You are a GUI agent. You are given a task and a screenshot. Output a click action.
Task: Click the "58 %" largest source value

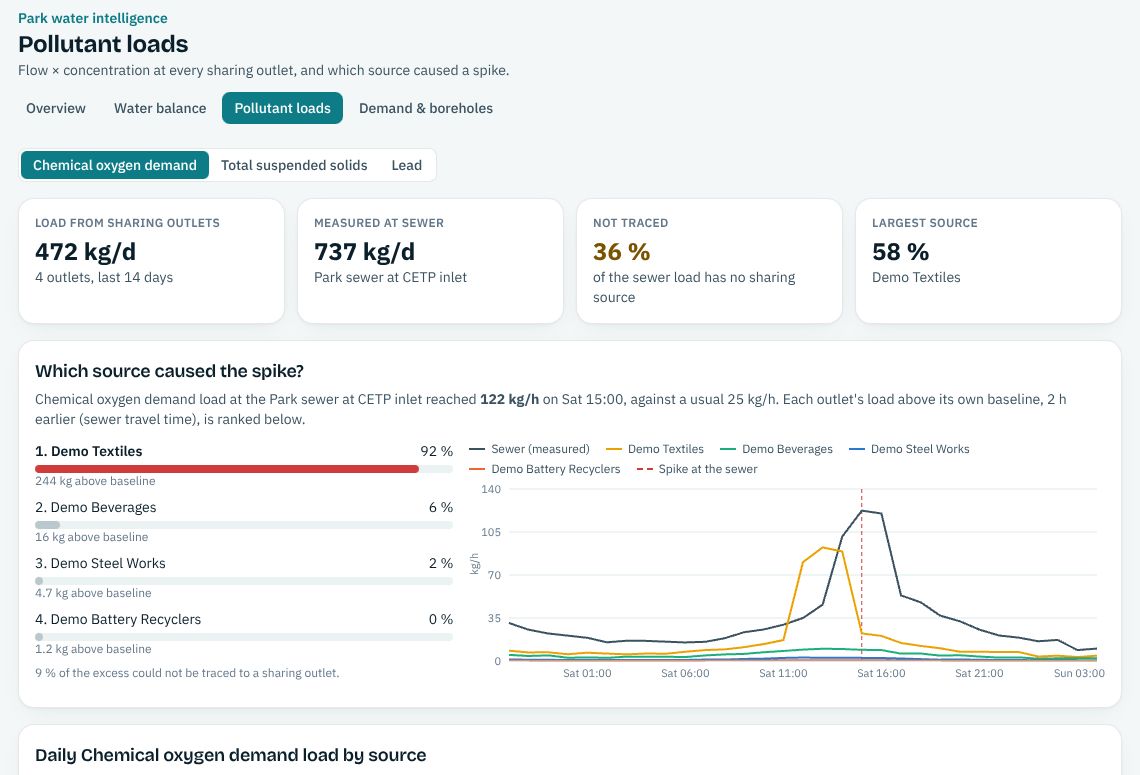pyautogui.click(x=901, y=252)
